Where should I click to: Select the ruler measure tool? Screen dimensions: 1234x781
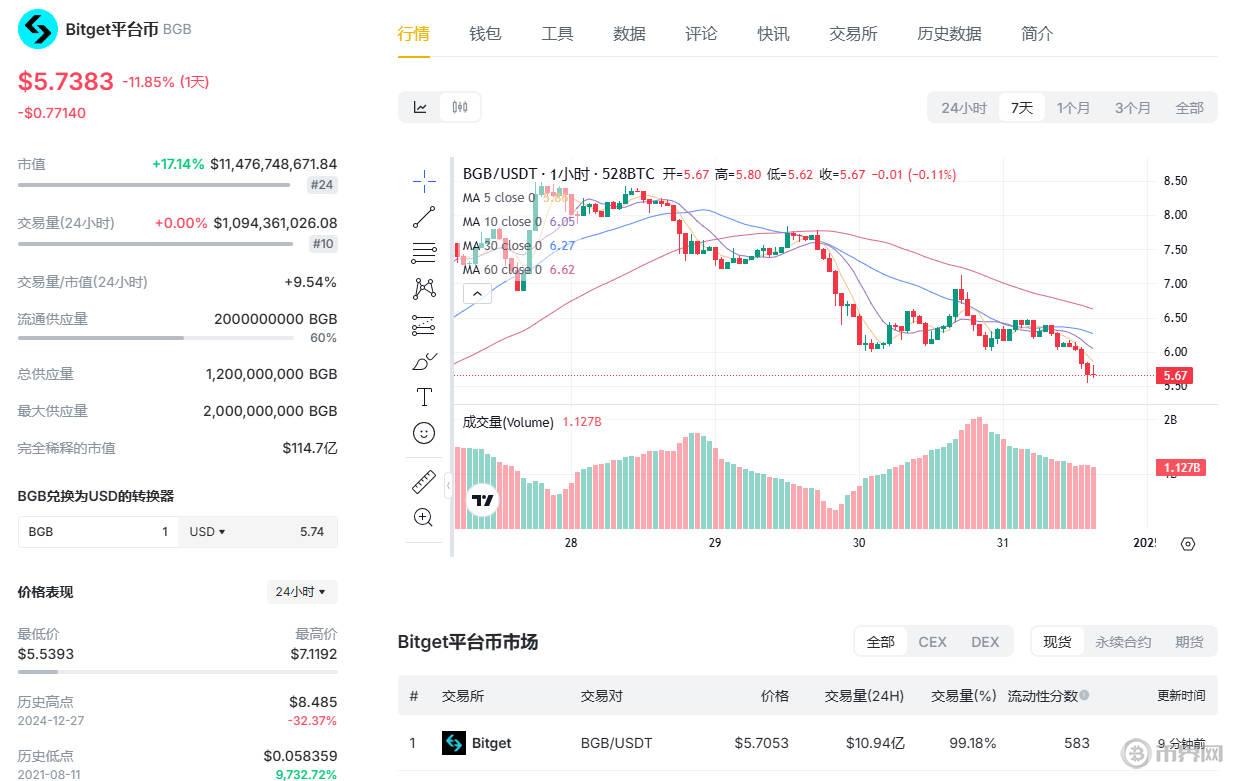click(x=424, y=482)
